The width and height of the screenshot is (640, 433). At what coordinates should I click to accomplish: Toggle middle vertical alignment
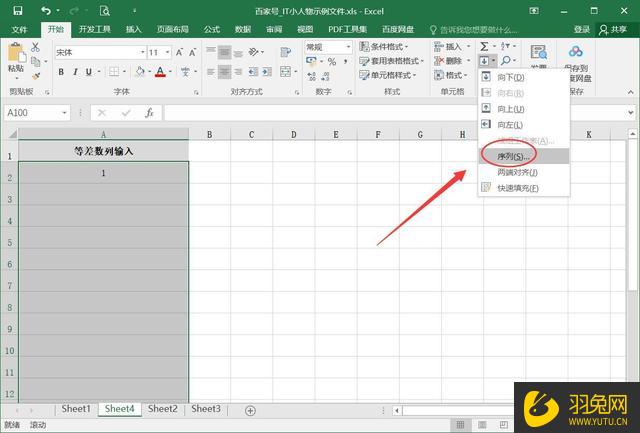224,52
